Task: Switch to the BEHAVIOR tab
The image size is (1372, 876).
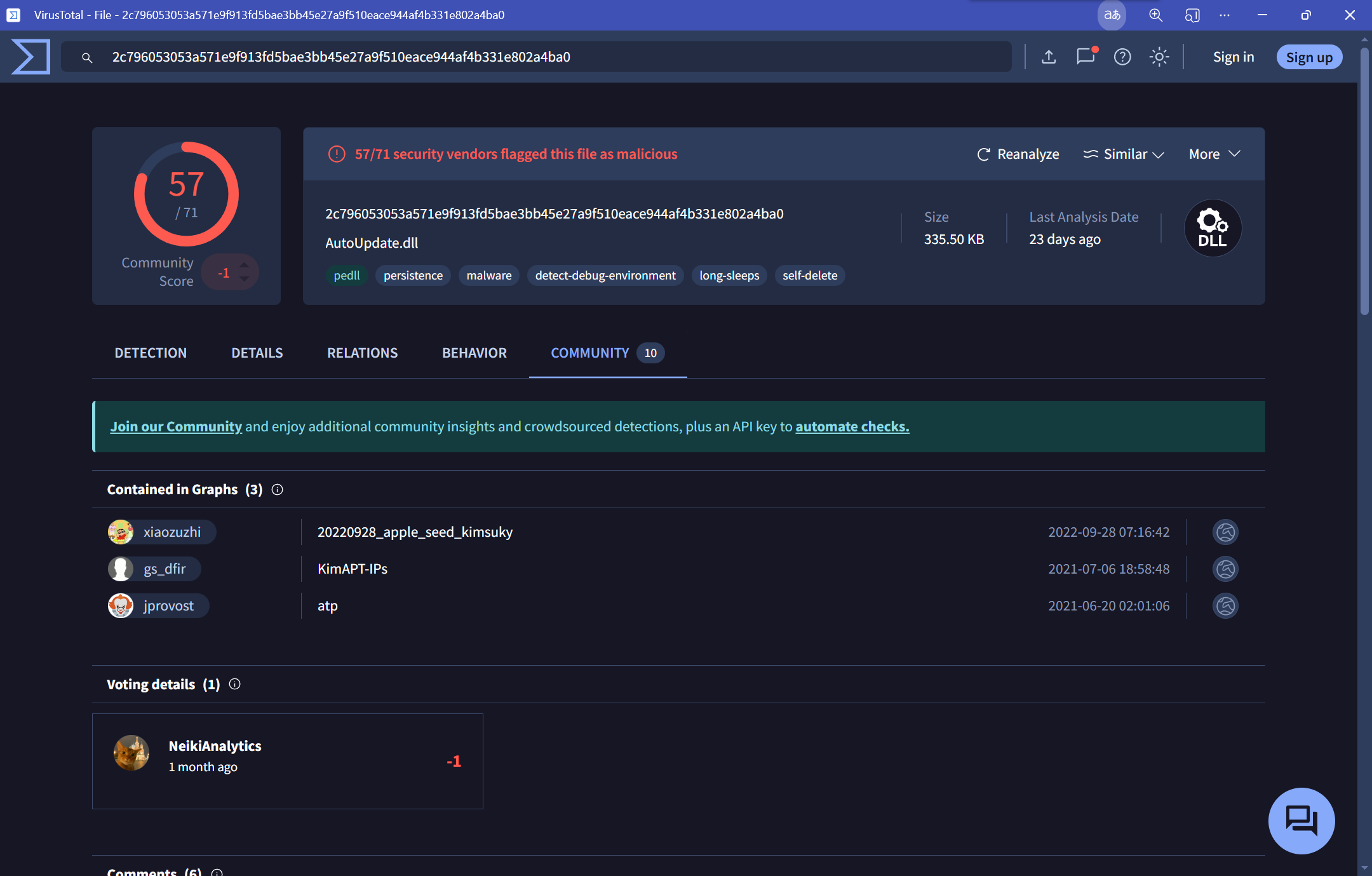Action: (x=474, y=353)
